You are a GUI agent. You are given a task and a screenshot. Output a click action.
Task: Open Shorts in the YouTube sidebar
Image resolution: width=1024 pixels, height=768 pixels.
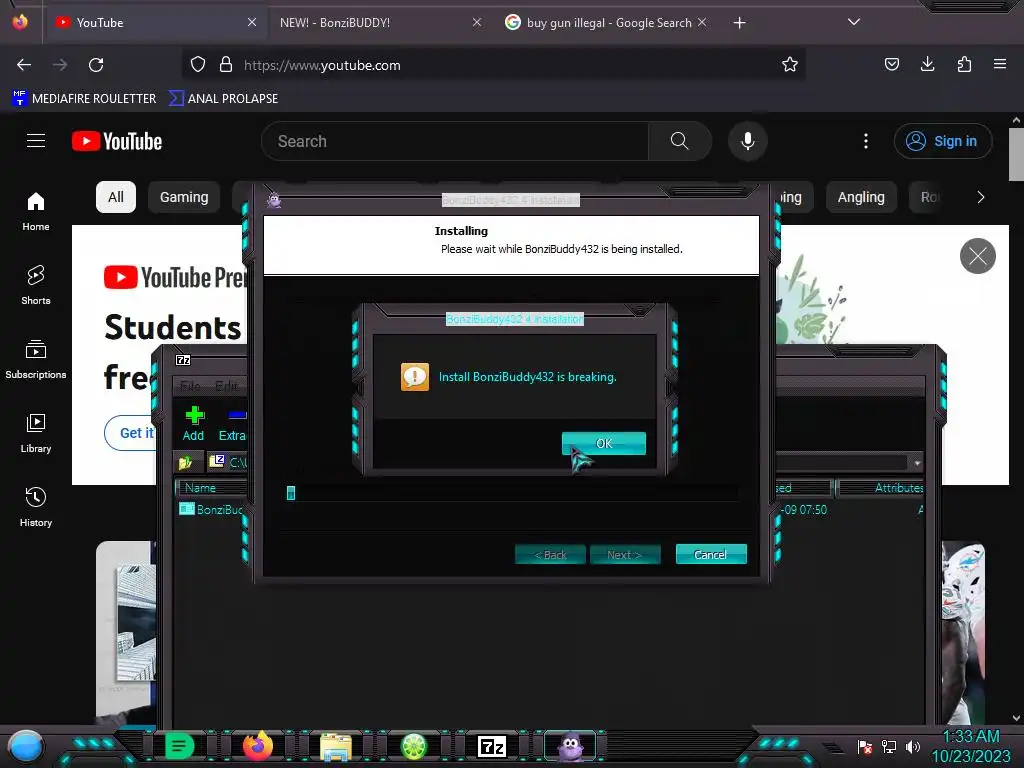point(36,285)
